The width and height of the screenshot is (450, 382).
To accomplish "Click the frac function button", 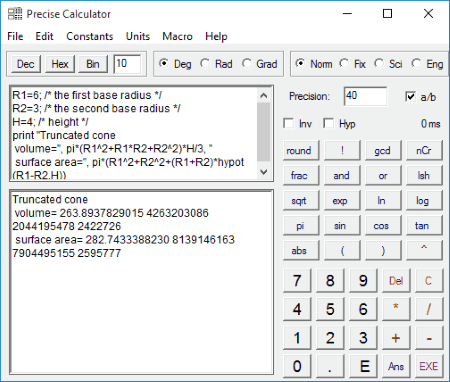I will 301,176.
